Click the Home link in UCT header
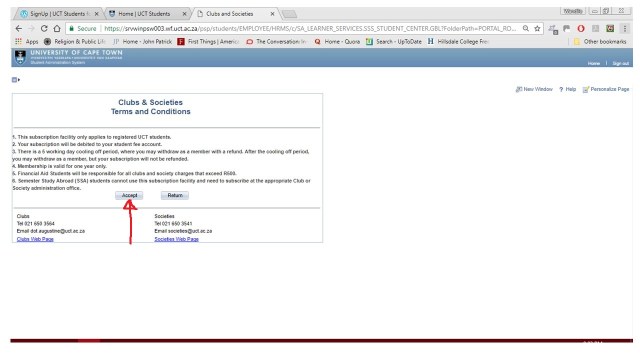 click(x=594, y=63)
